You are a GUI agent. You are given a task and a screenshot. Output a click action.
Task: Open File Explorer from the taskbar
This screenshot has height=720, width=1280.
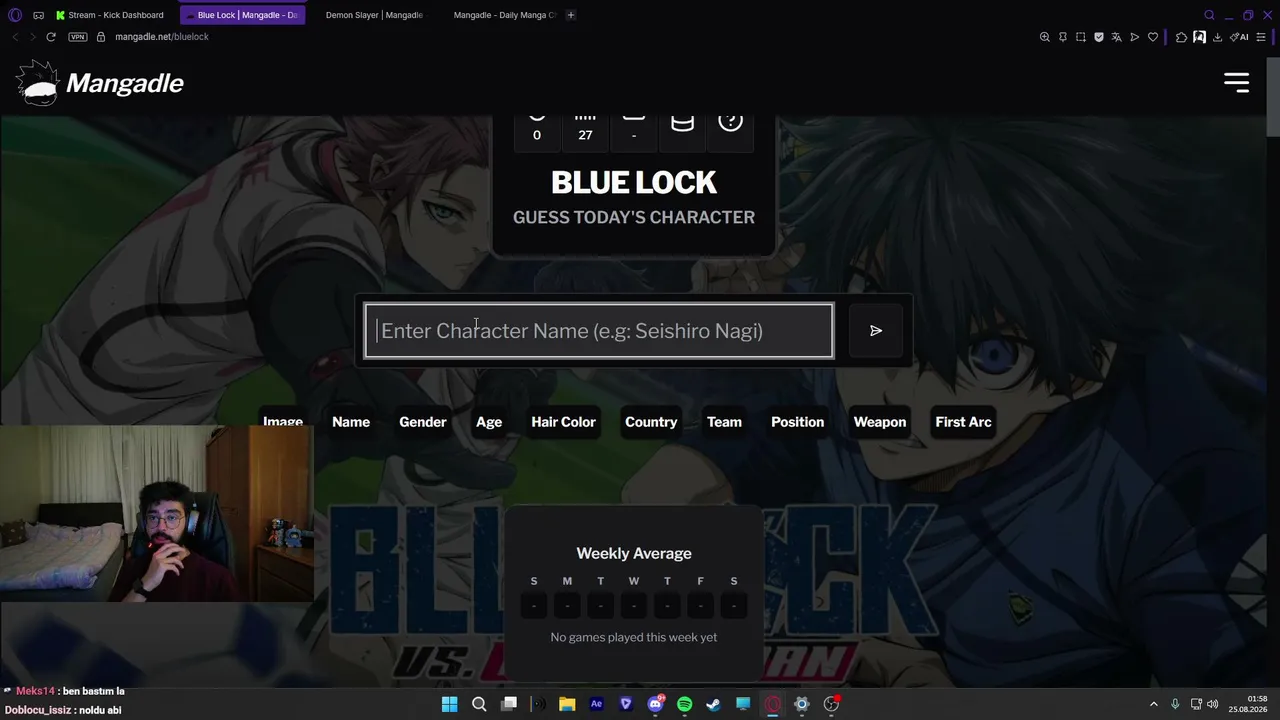(x=567, y=704)
